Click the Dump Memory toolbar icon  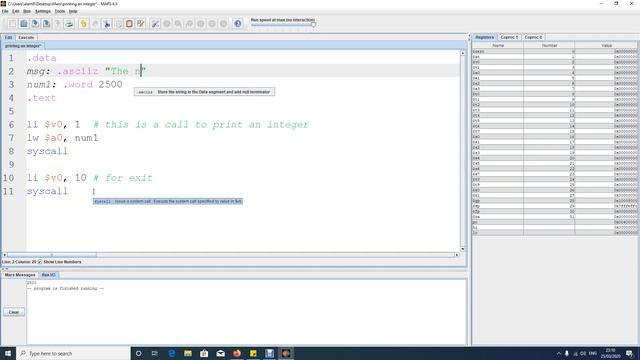tap(58, 24)
